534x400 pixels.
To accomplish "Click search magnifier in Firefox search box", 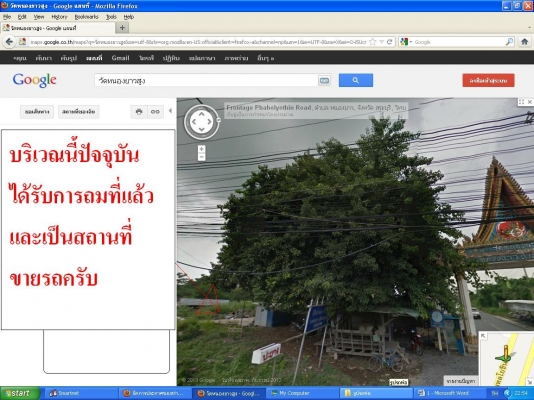I will (509, 42).
